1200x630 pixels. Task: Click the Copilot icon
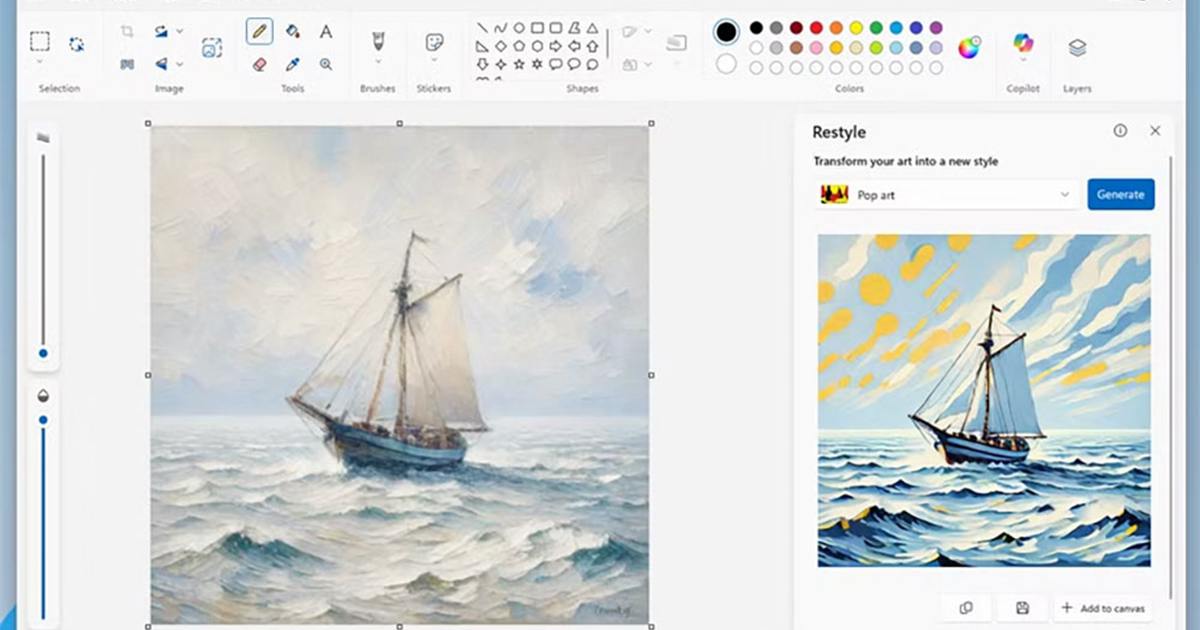point(1022,44)
